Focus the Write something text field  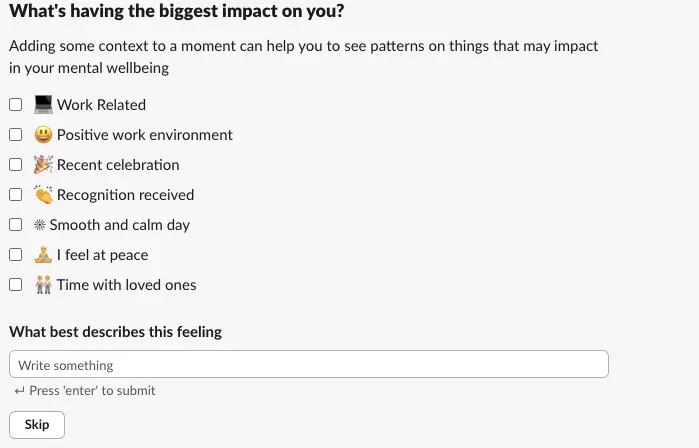308,365
